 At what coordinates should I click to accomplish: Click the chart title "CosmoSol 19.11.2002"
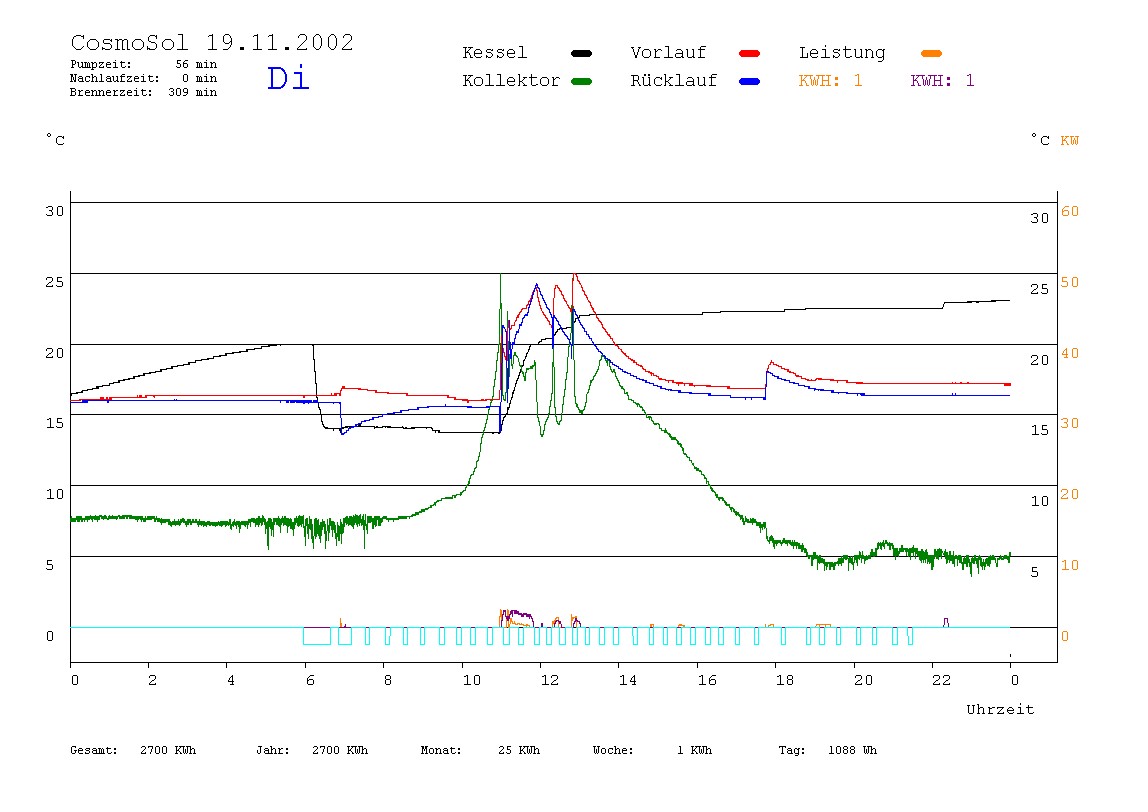tap(212, 42)
